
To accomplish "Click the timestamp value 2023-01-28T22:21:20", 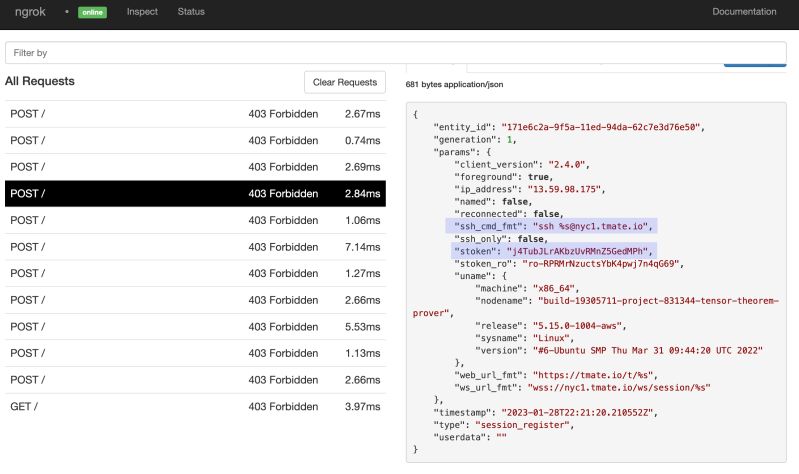I will 577,412.
